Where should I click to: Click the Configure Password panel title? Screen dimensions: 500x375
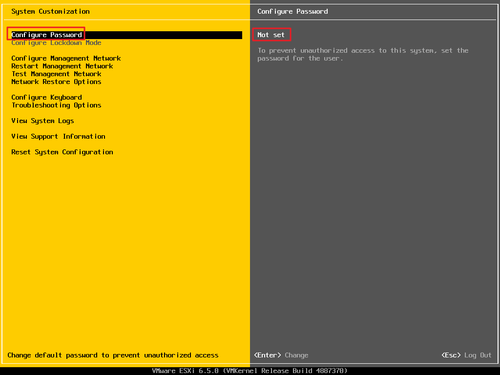pyautogui.click(x=292, y=11)
